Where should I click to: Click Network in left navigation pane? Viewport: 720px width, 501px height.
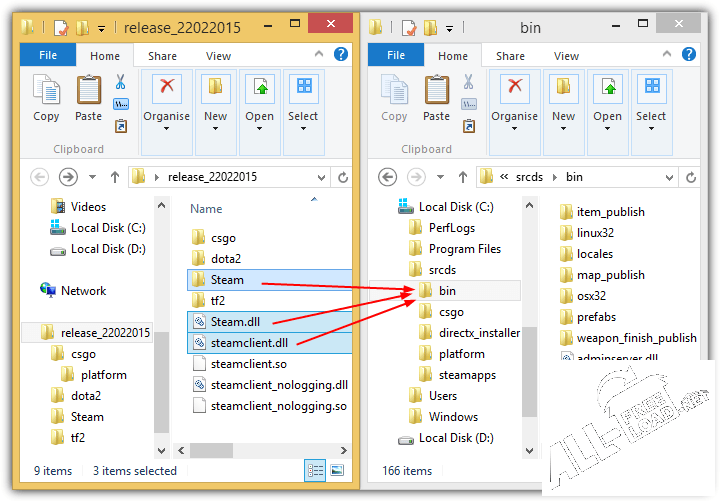[83, 291]
